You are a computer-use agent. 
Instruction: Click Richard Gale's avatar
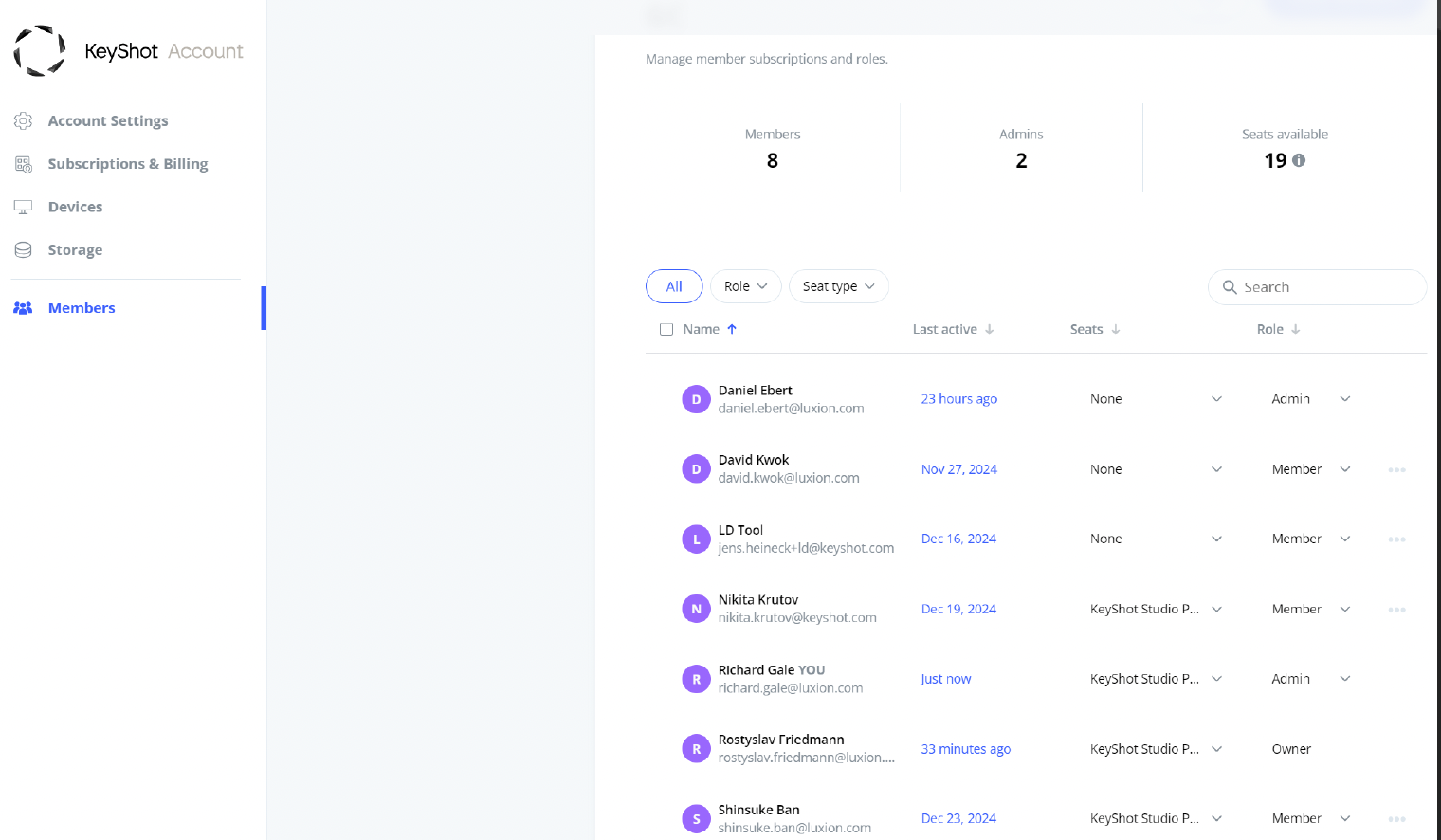point(697,679)
